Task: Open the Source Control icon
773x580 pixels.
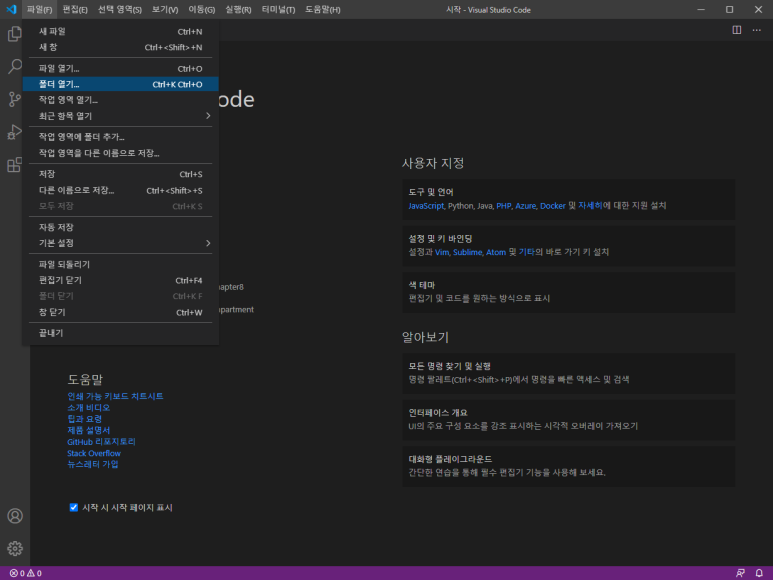Action: 15,99
